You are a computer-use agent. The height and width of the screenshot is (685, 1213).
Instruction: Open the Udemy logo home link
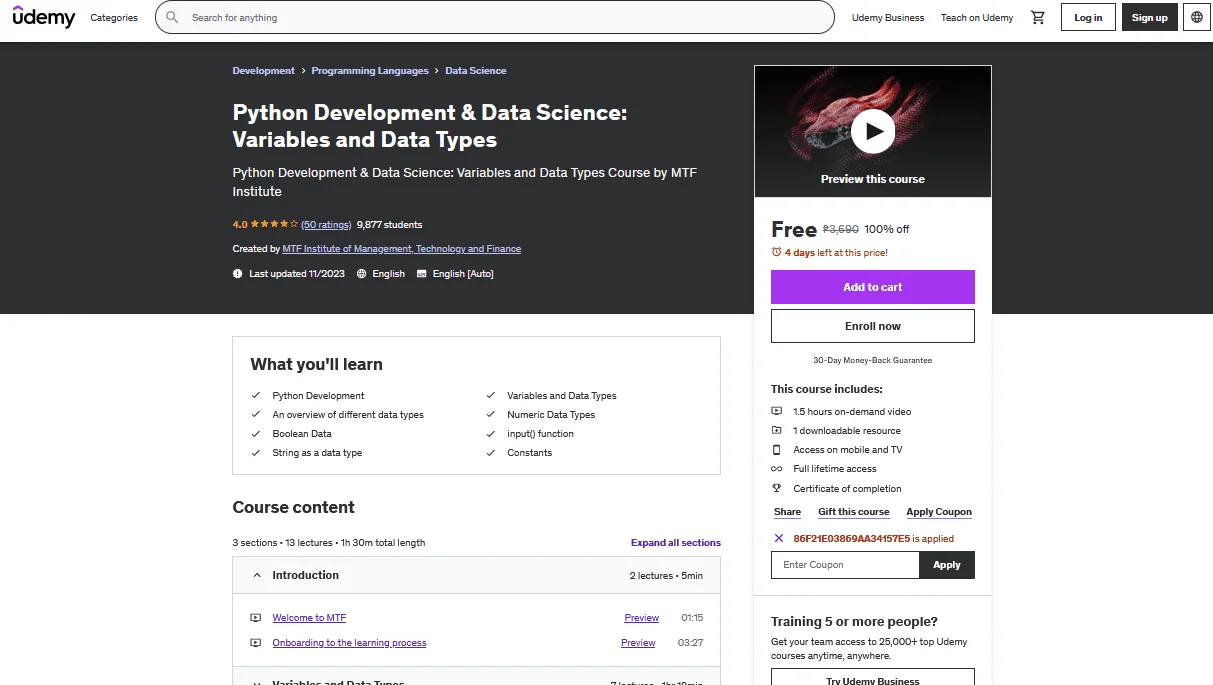click(43, 17)
